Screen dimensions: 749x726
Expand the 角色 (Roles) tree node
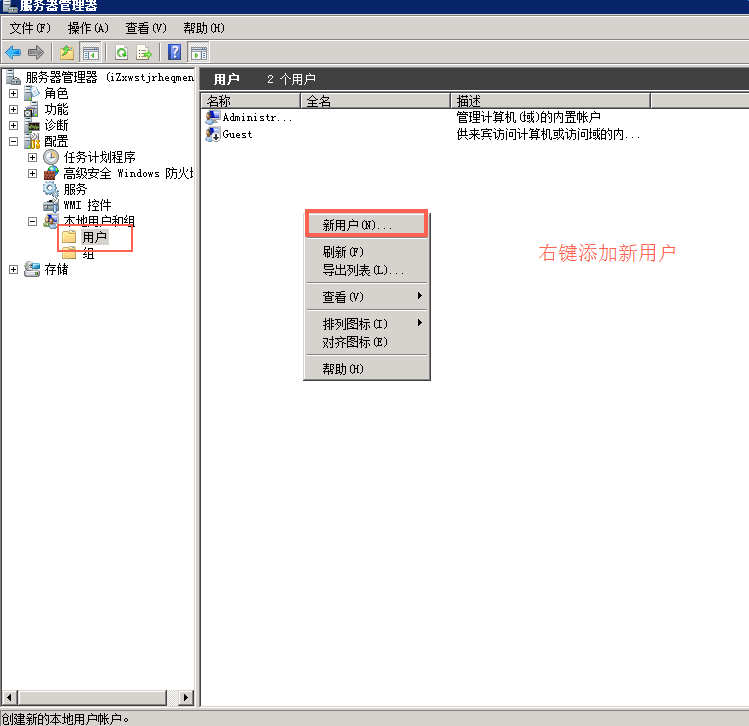[x=13, y=93]
